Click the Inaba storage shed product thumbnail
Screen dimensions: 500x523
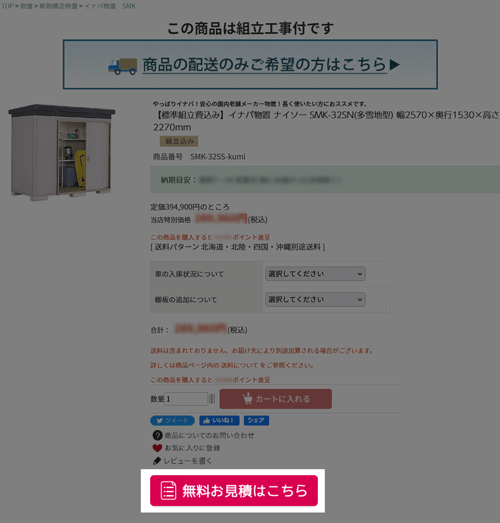(62, 152)
